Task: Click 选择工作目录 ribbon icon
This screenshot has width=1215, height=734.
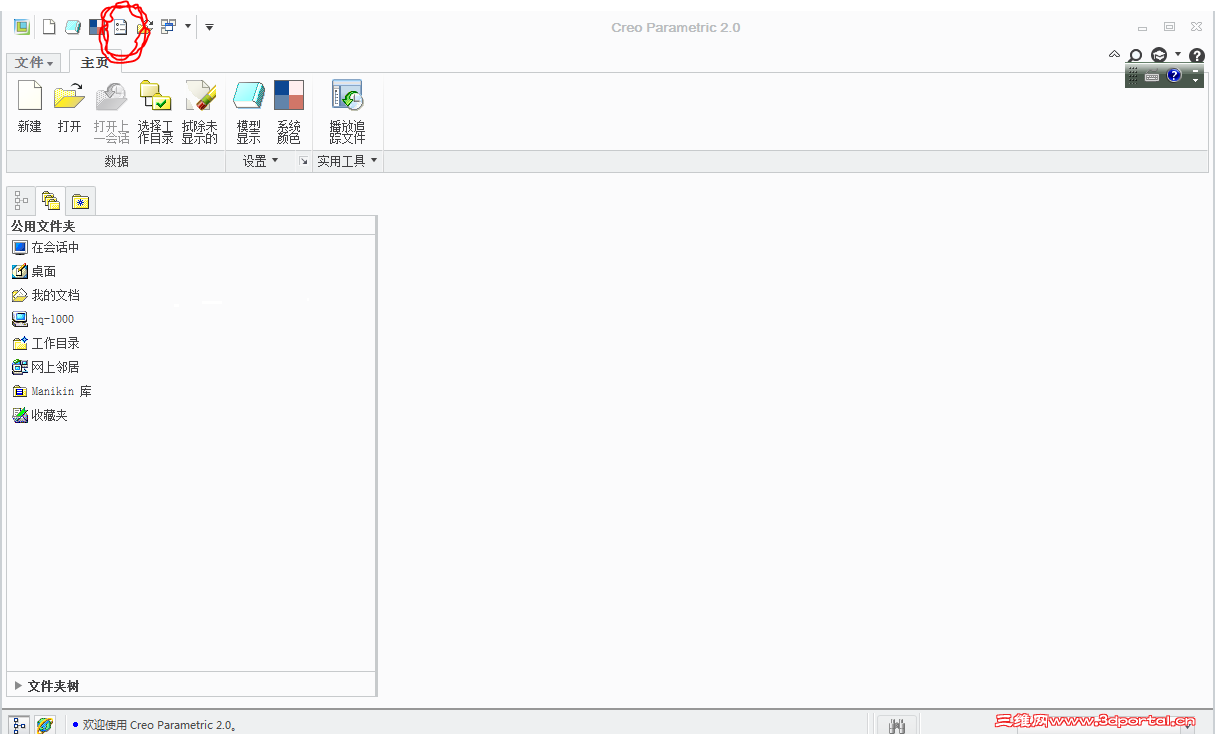Action: pos(155,96)
